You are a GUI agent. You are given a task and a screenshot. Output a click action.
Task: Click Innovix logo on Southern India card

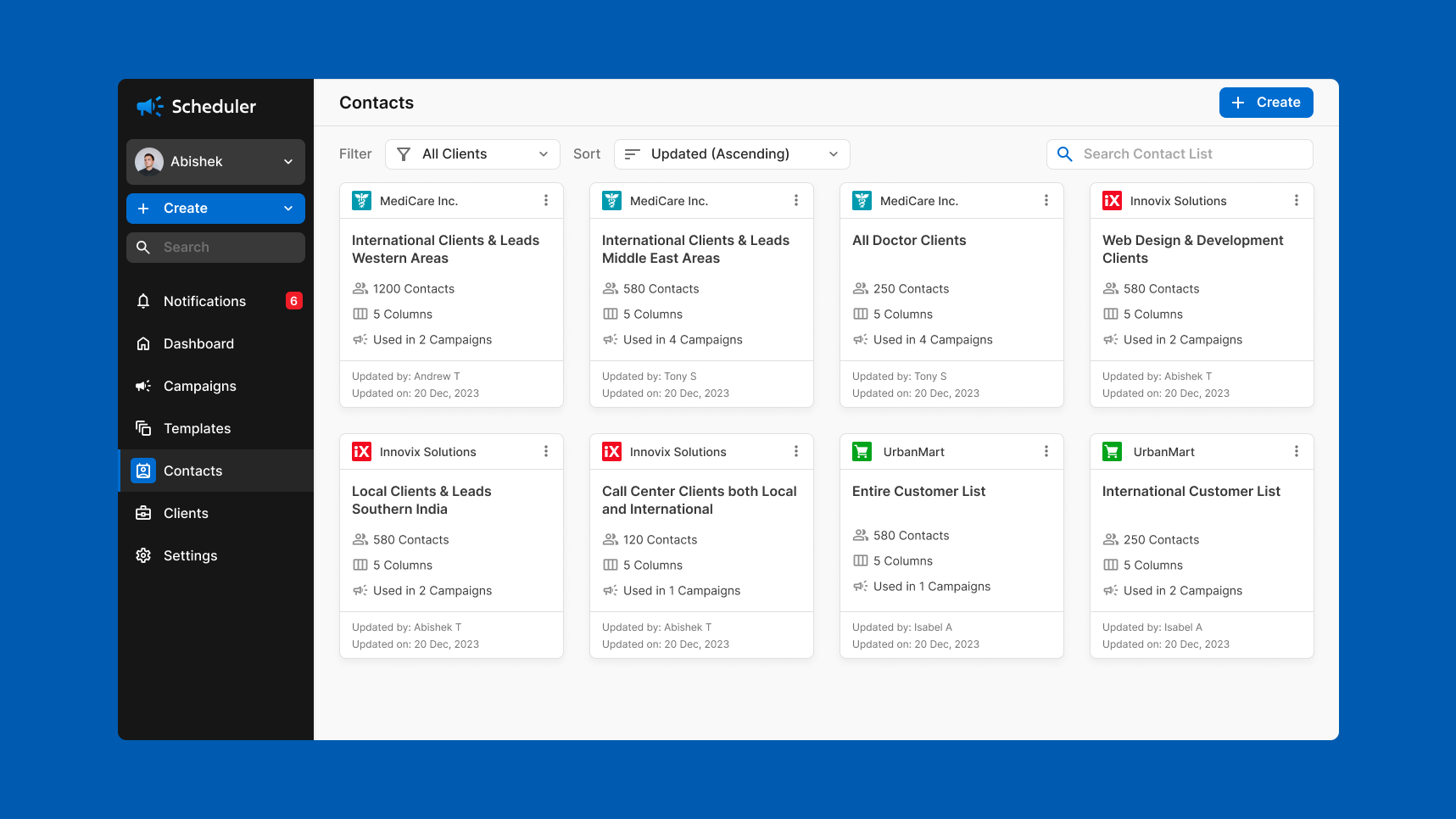click(362, 452)
